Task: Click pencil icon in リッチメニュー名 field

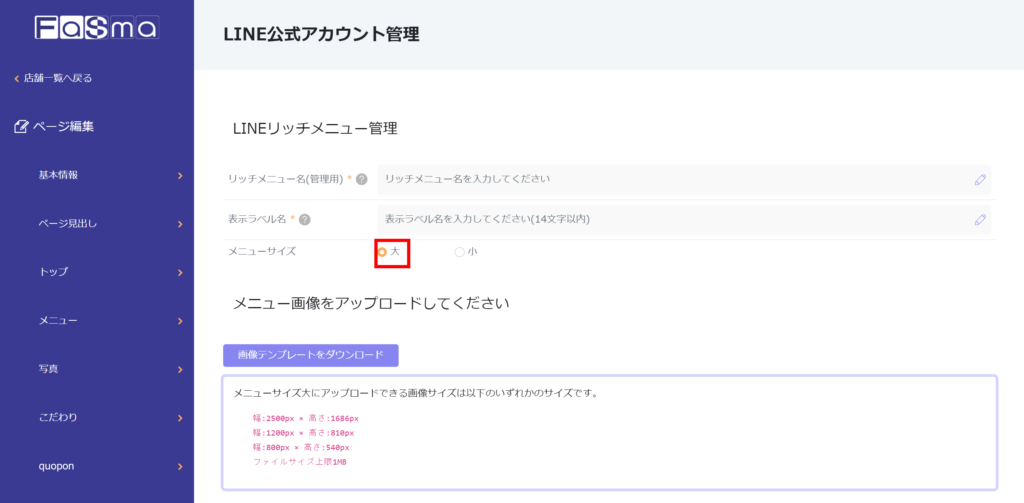Action: (980, 180)
